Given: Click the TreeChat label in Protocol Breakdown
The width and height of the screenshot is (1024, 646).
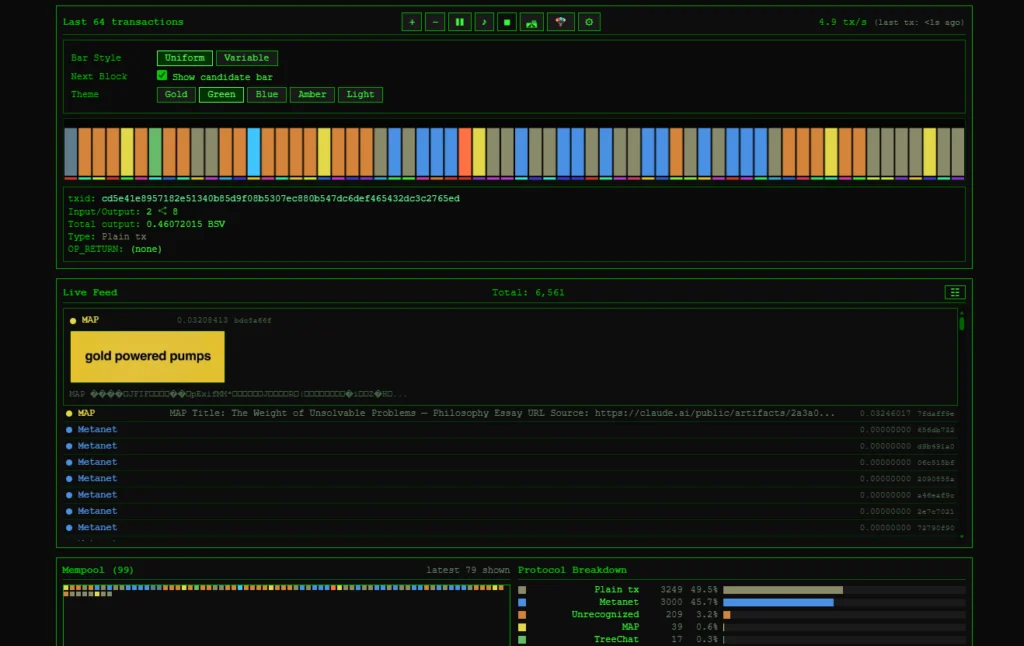Looking at the screenshot, I should (616, 639).
